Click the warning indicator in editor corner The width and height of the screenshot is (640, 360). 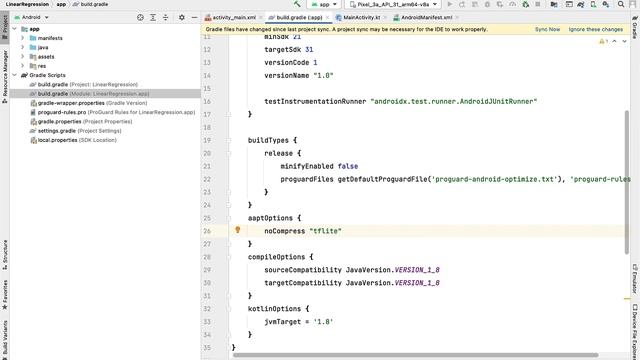[603, 41]
